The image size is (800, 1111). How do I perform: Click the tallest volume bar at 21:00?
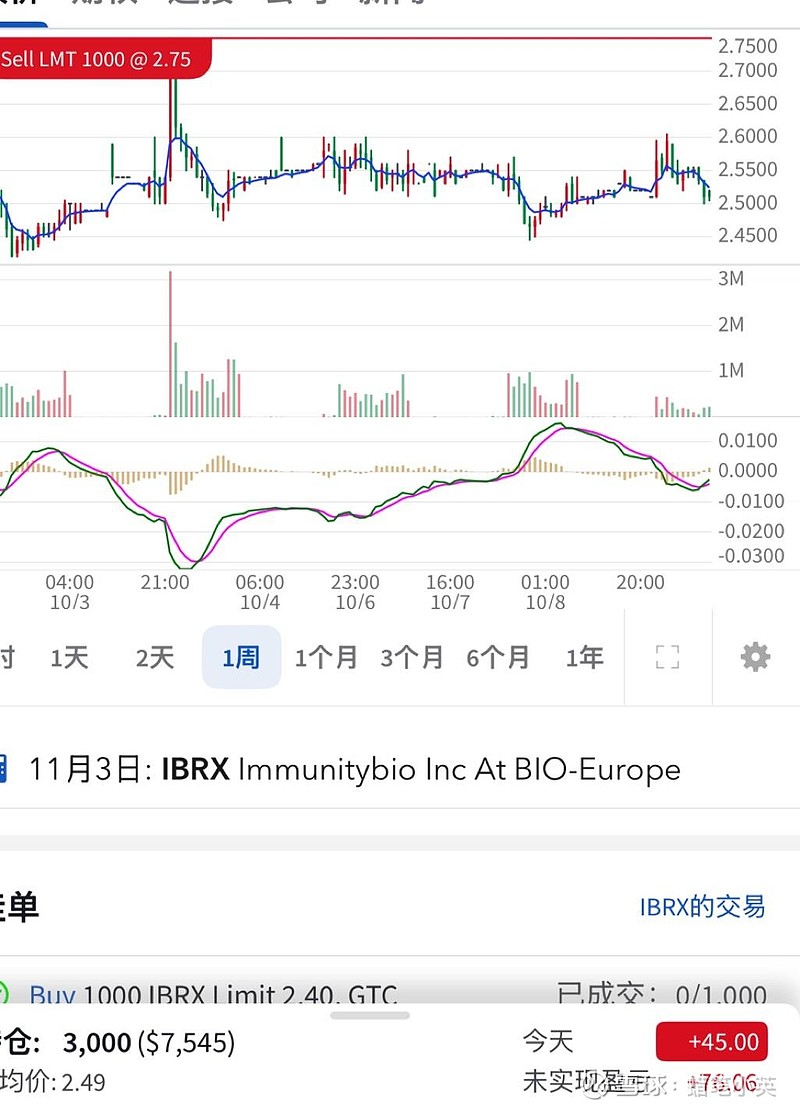171,344
